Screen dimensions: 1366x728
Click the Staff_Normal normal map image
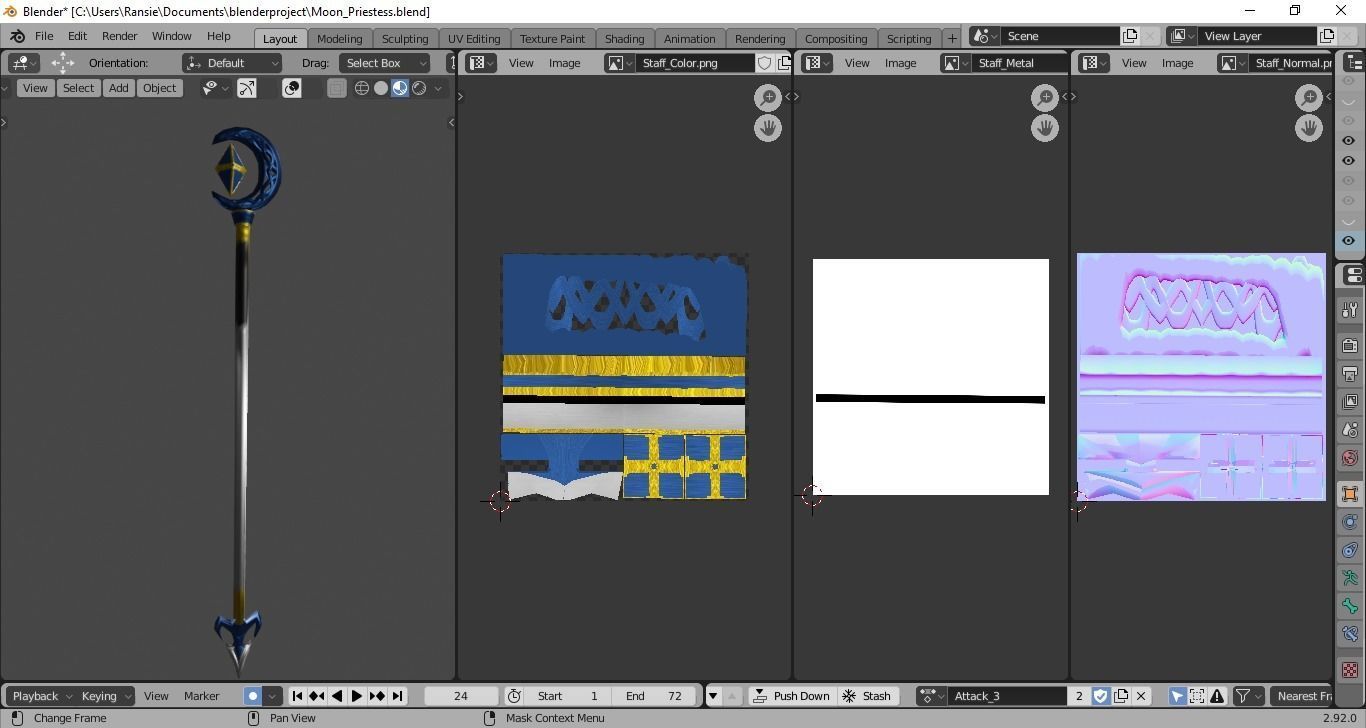coord(1201,376)
